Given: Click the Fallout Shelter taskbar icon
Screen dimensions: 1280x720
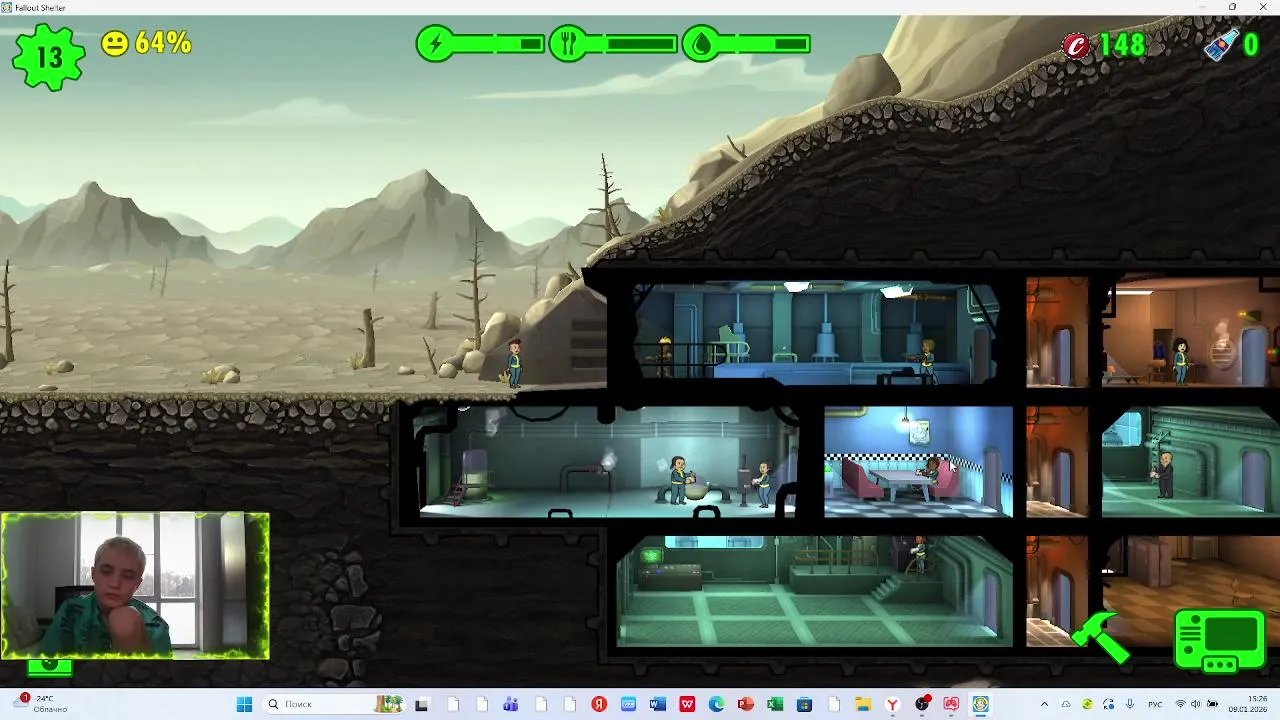Looking at the screenshot, I should point(980,704).
